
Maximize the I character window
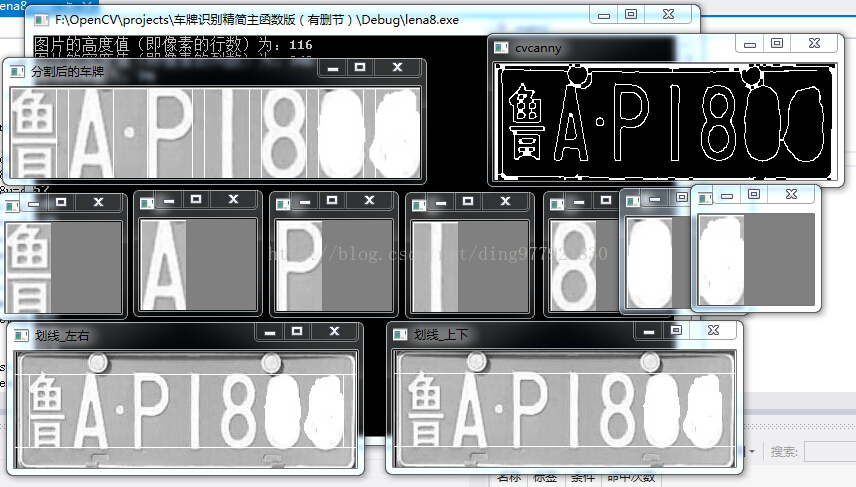pos(468,201)
